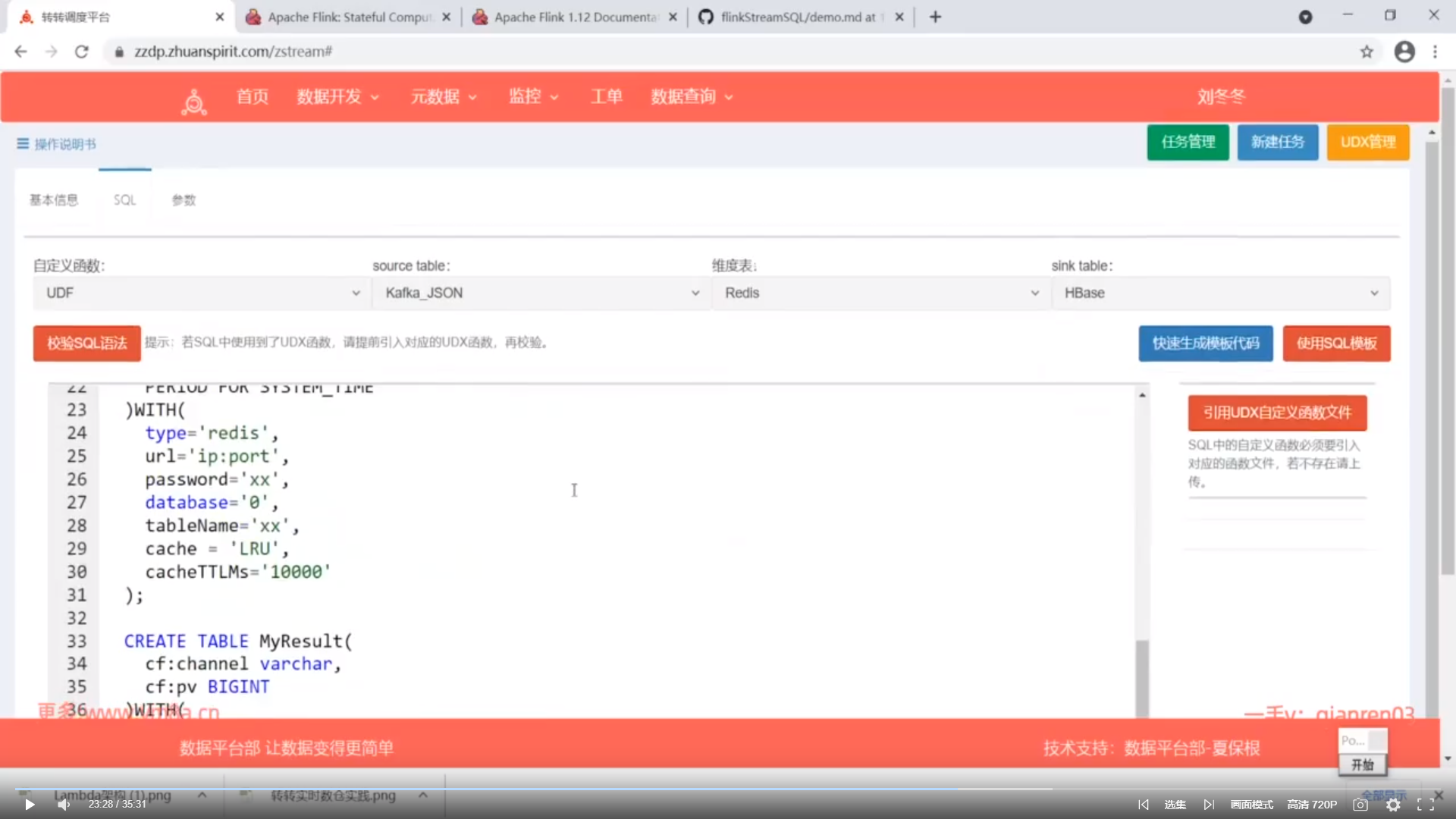Click the platform logo icon in header
The height and width of the screenshot is (819, 1456).
coord(194,101)
